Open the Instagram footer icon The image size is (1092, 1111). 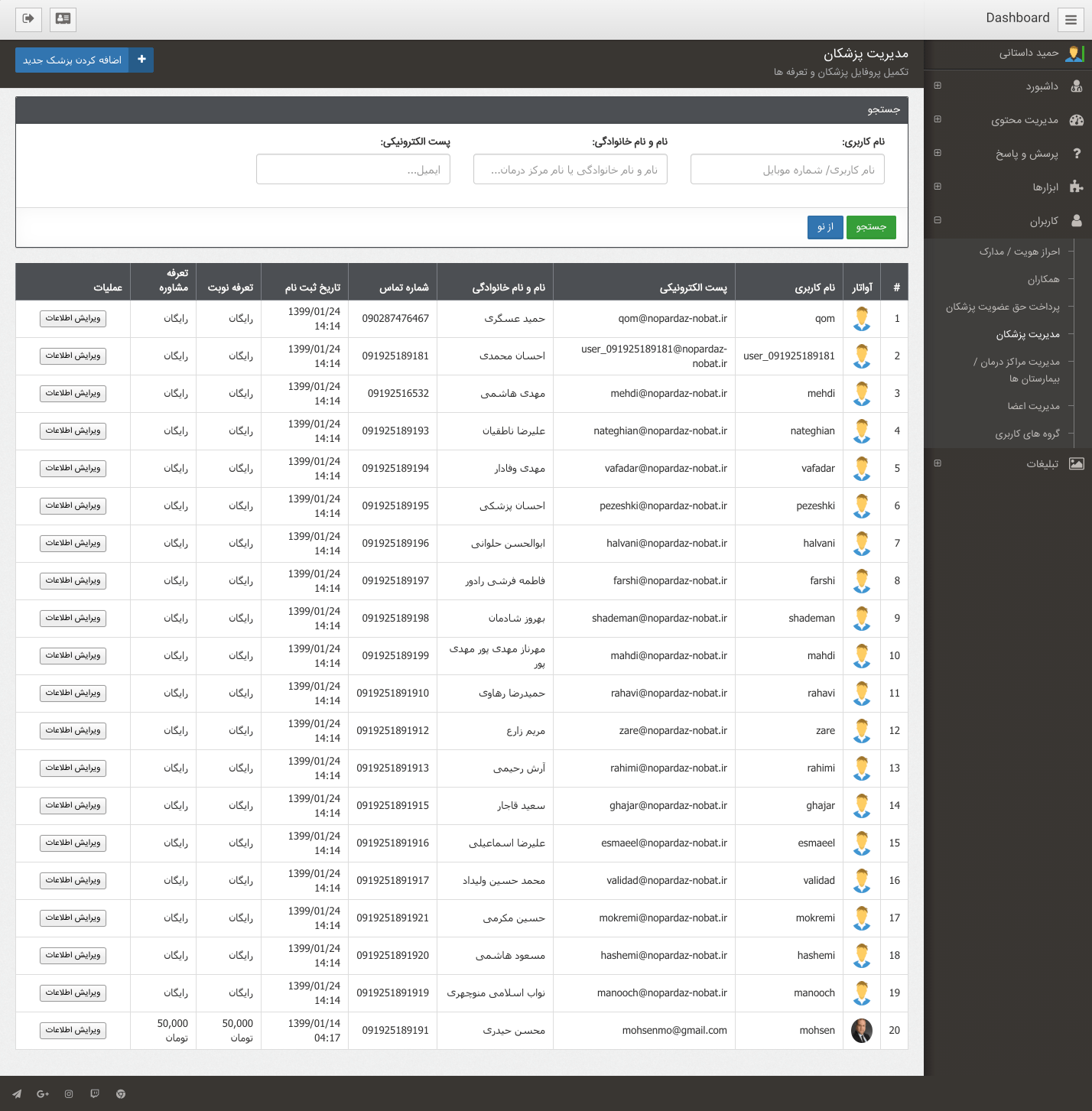69,1094
